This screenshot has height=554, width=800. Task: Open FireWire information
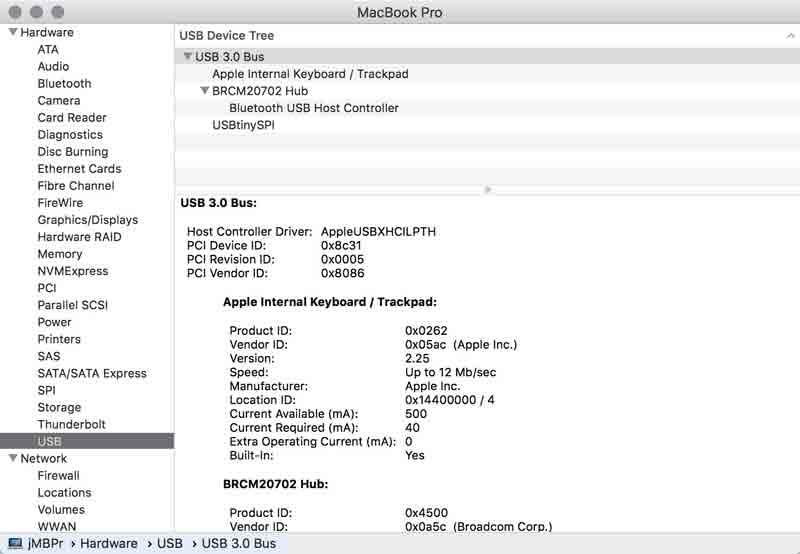[x=60, y=203]
